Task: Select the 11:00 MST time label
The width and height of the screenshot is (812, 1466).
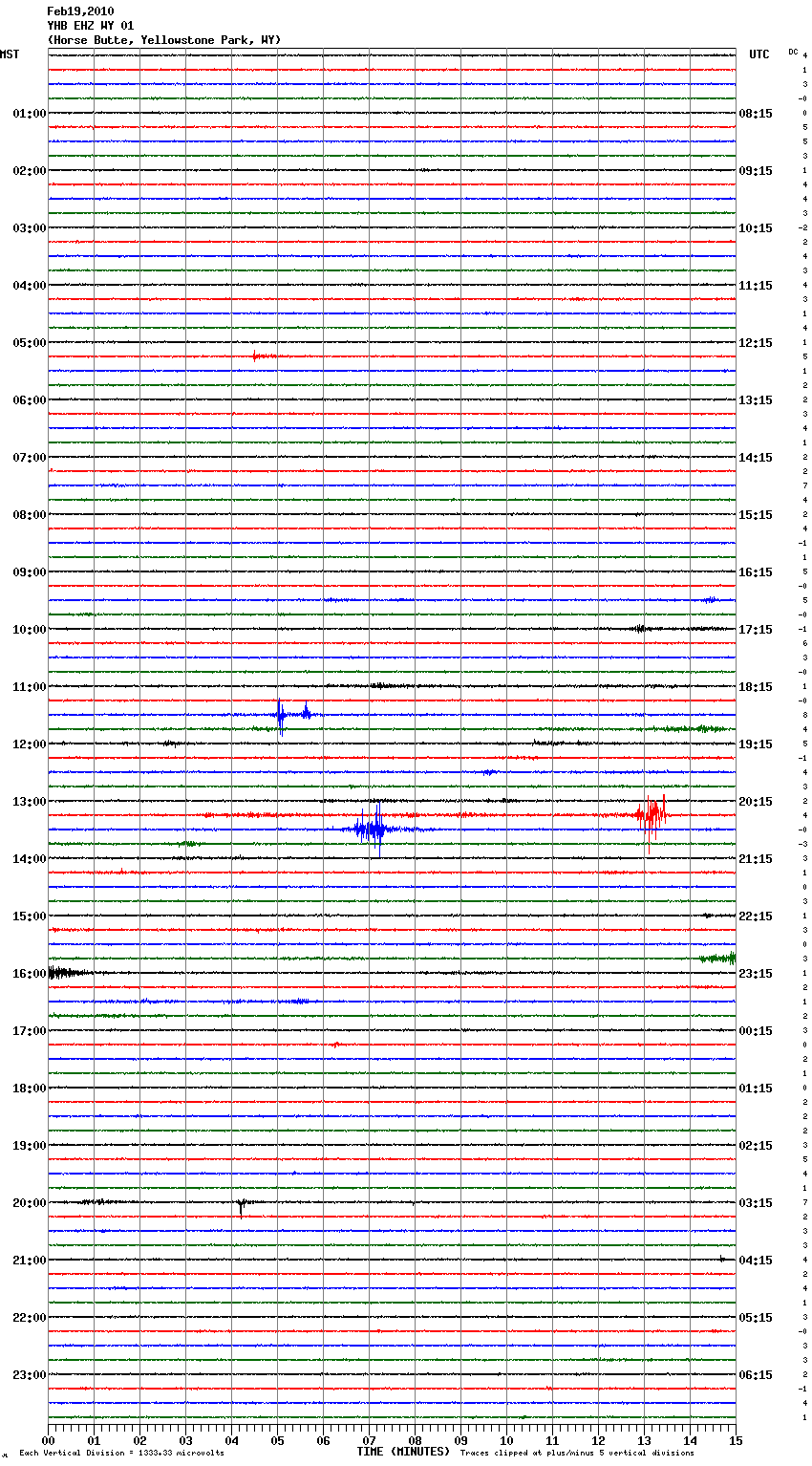Action: tap(30, 687)
